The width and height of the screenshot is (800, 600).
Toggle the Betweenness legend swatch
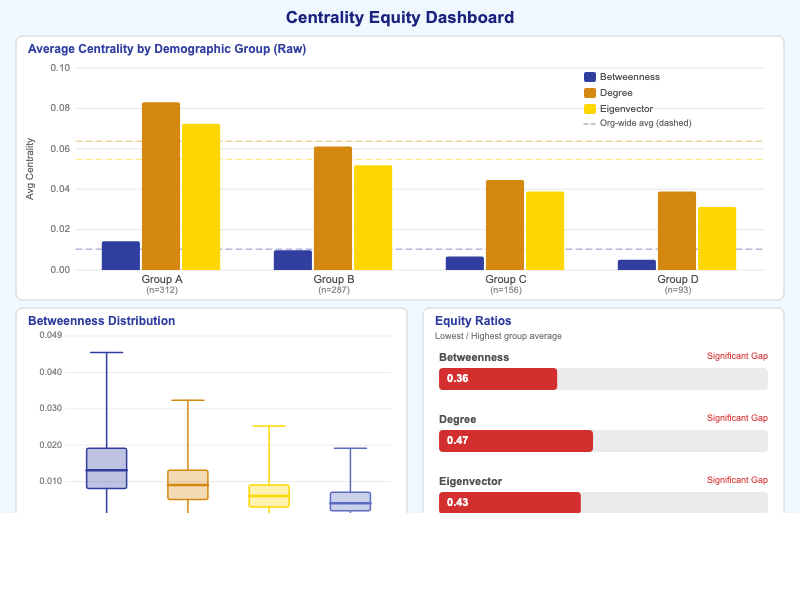pyautogui.click(x=590, y=77)
